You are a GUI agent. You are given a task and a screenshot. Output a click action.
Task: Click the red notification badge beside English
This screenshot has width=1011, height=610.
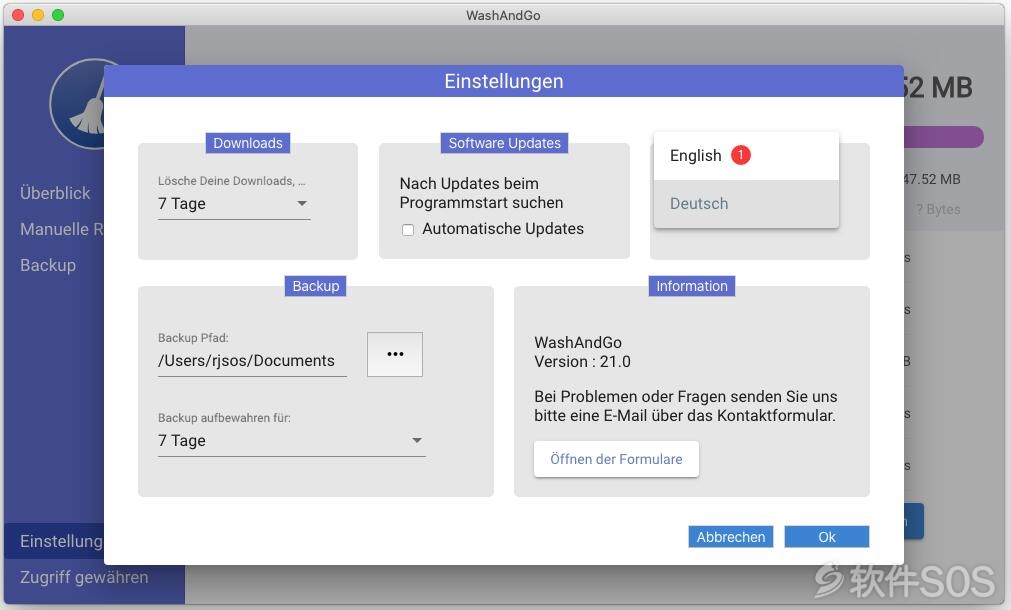(741, 155)
